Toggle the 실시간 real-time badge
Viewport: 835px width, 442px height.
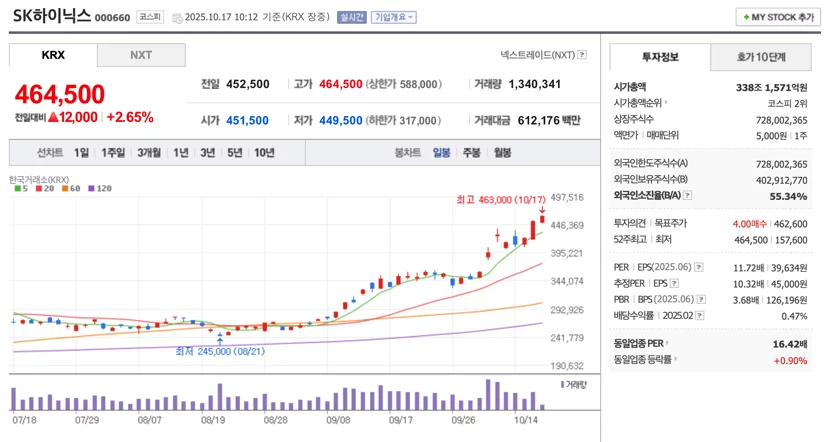351,18
